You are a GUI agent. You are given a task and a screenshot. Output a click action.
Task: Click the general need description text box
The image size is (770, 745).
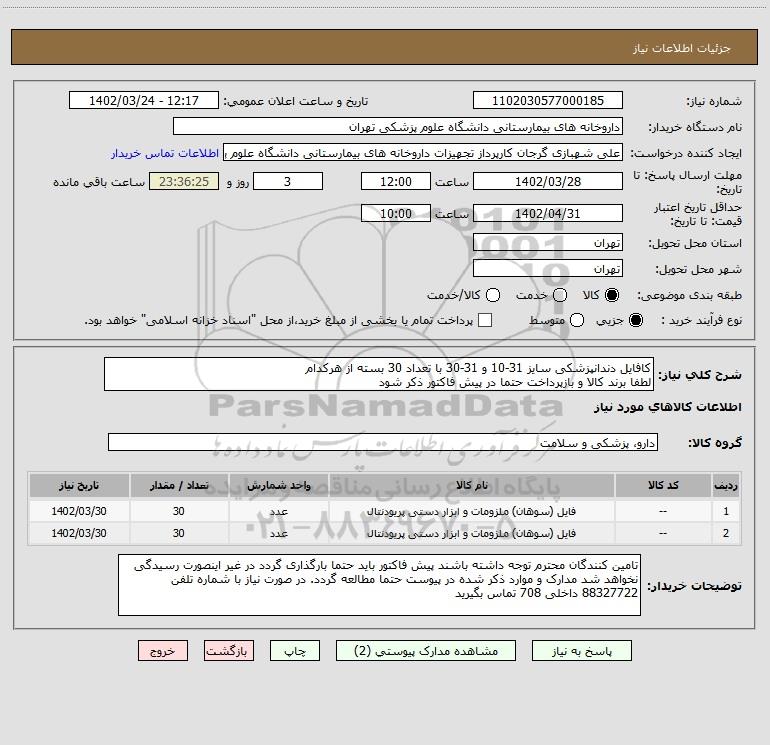(x=379, y=375)
